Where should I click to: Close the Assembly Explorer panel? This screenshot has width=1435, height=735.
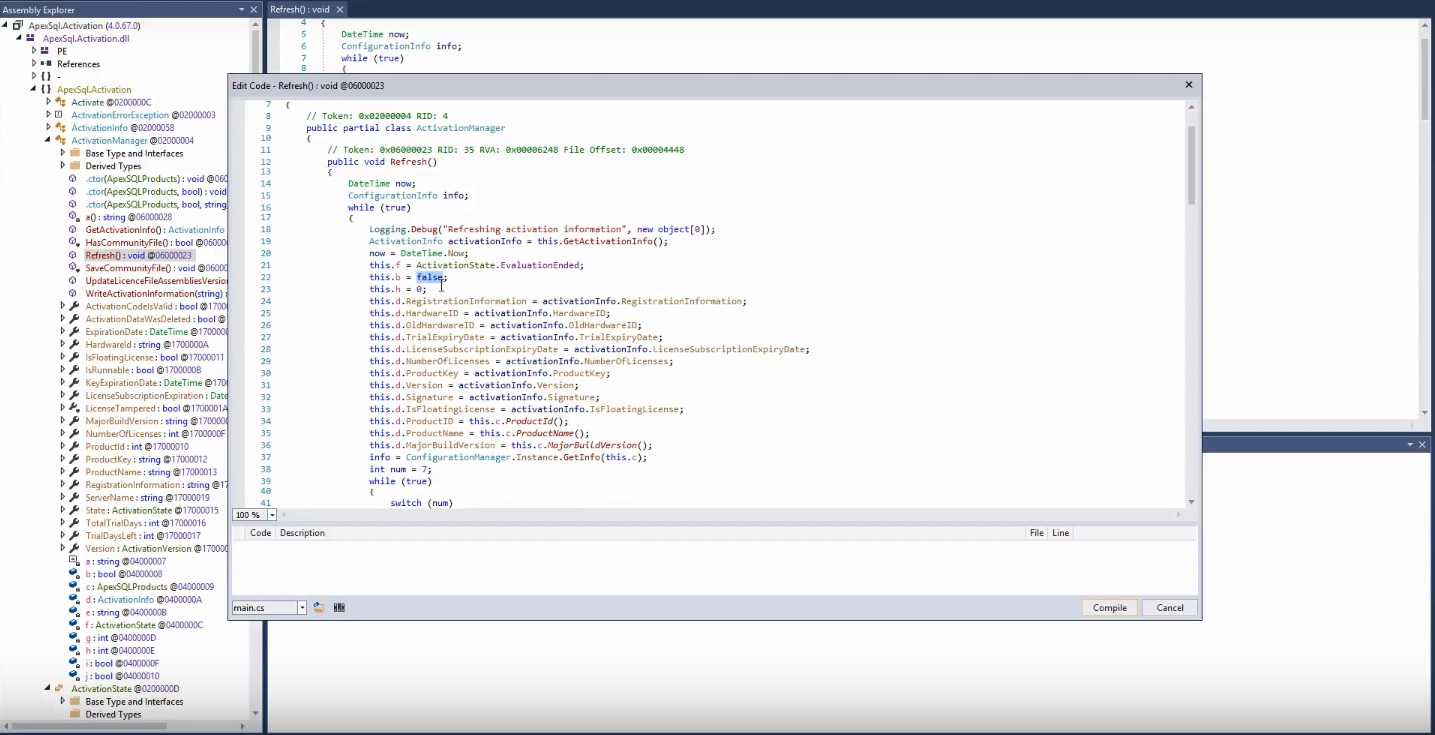pos(256,9)
